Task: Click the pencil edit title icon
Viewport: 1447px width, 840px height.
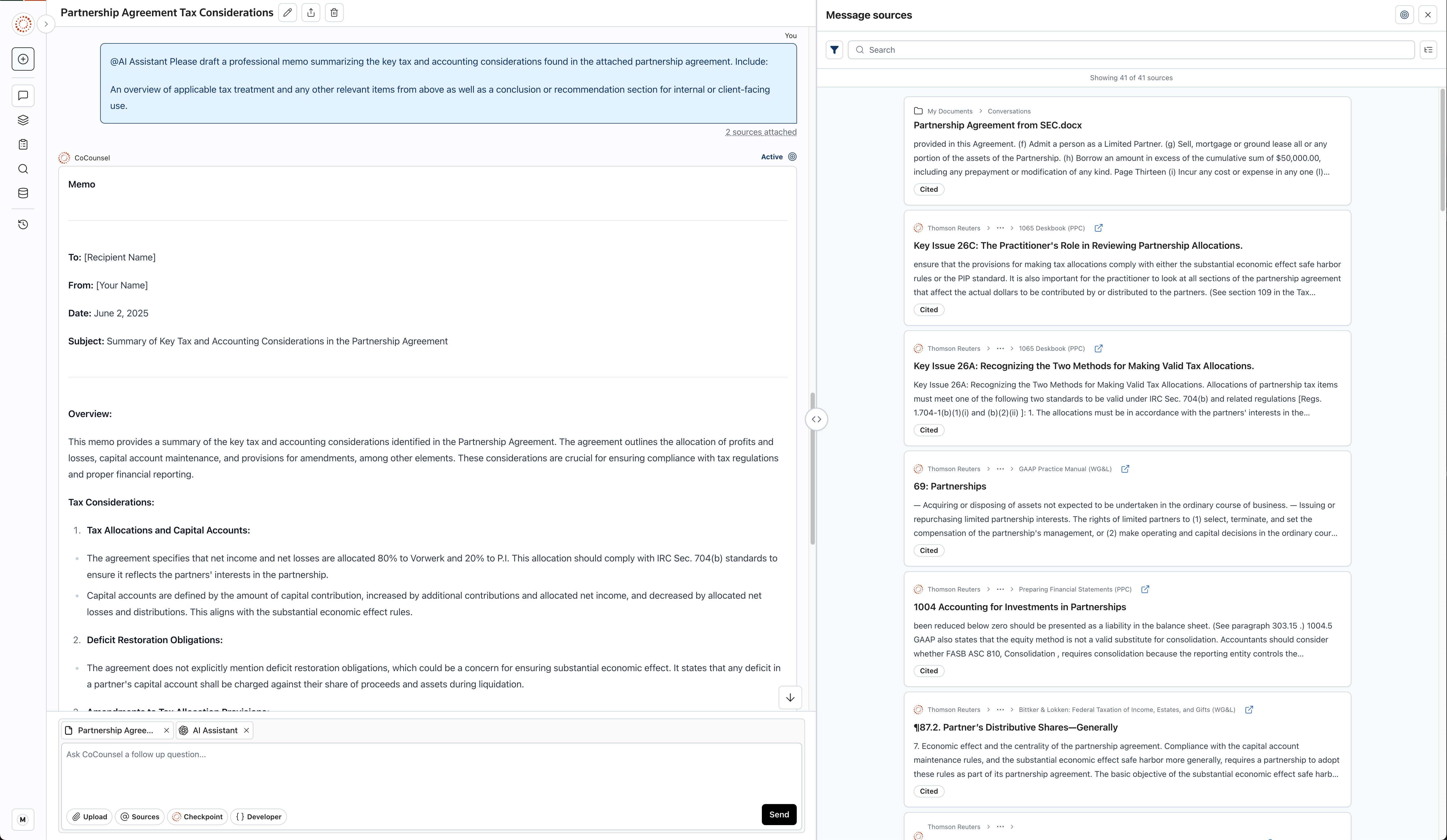Action: [288, 13]
